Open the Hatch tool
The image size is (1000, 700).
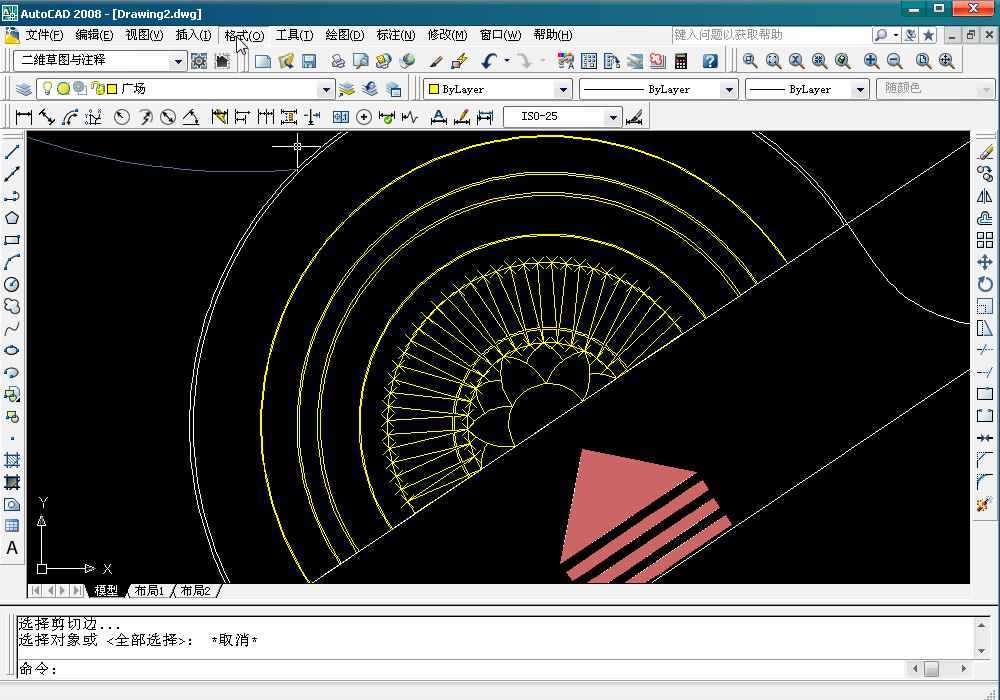click(x=12, y=460)
